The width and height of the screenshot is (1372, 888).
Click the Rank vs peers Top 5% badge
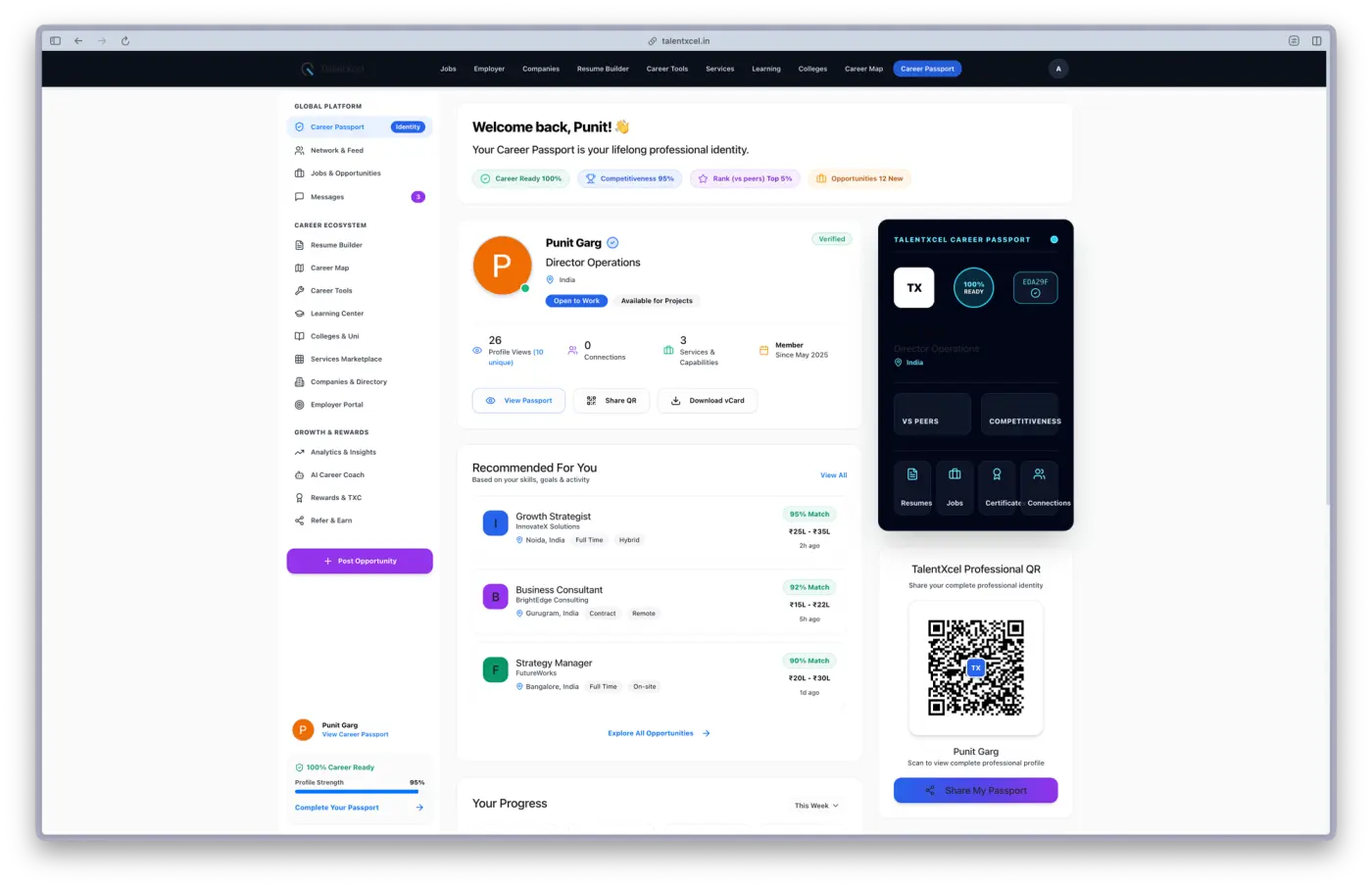(x=746, y=178)
